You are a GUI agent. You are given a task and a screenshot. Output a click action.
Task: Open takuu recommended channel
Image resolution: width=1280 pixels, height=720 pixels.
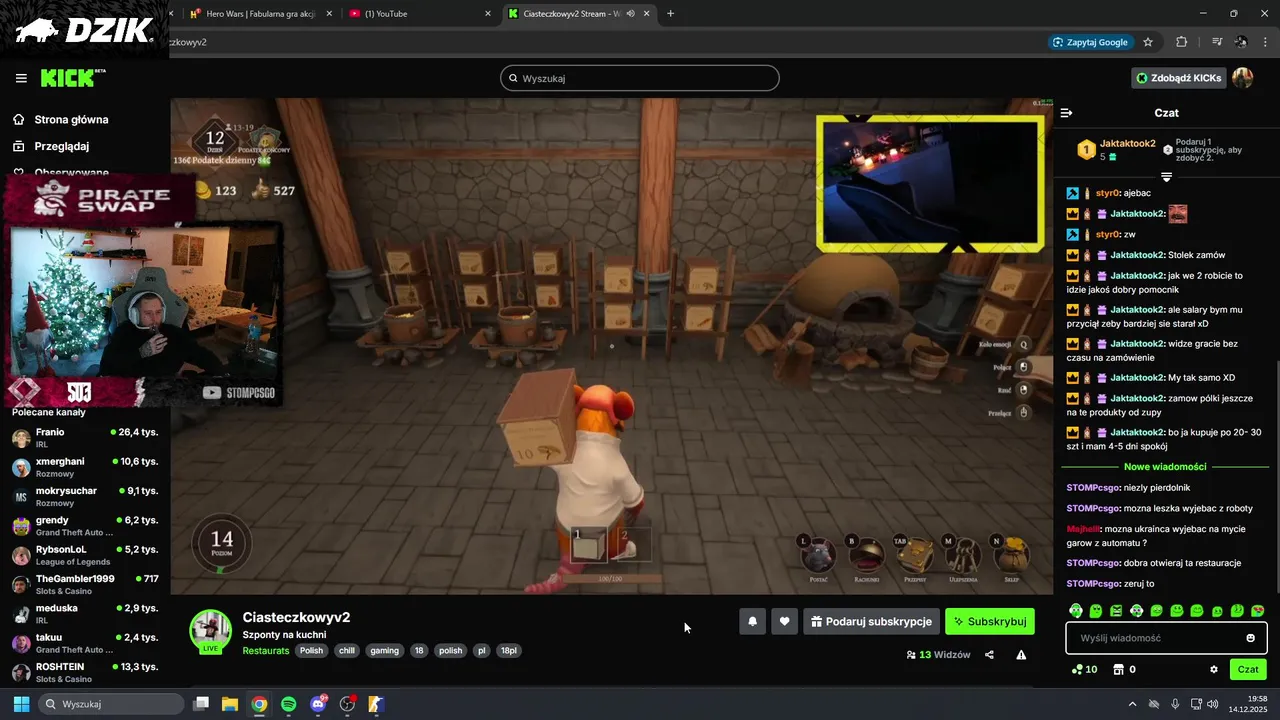click(85, 643)
